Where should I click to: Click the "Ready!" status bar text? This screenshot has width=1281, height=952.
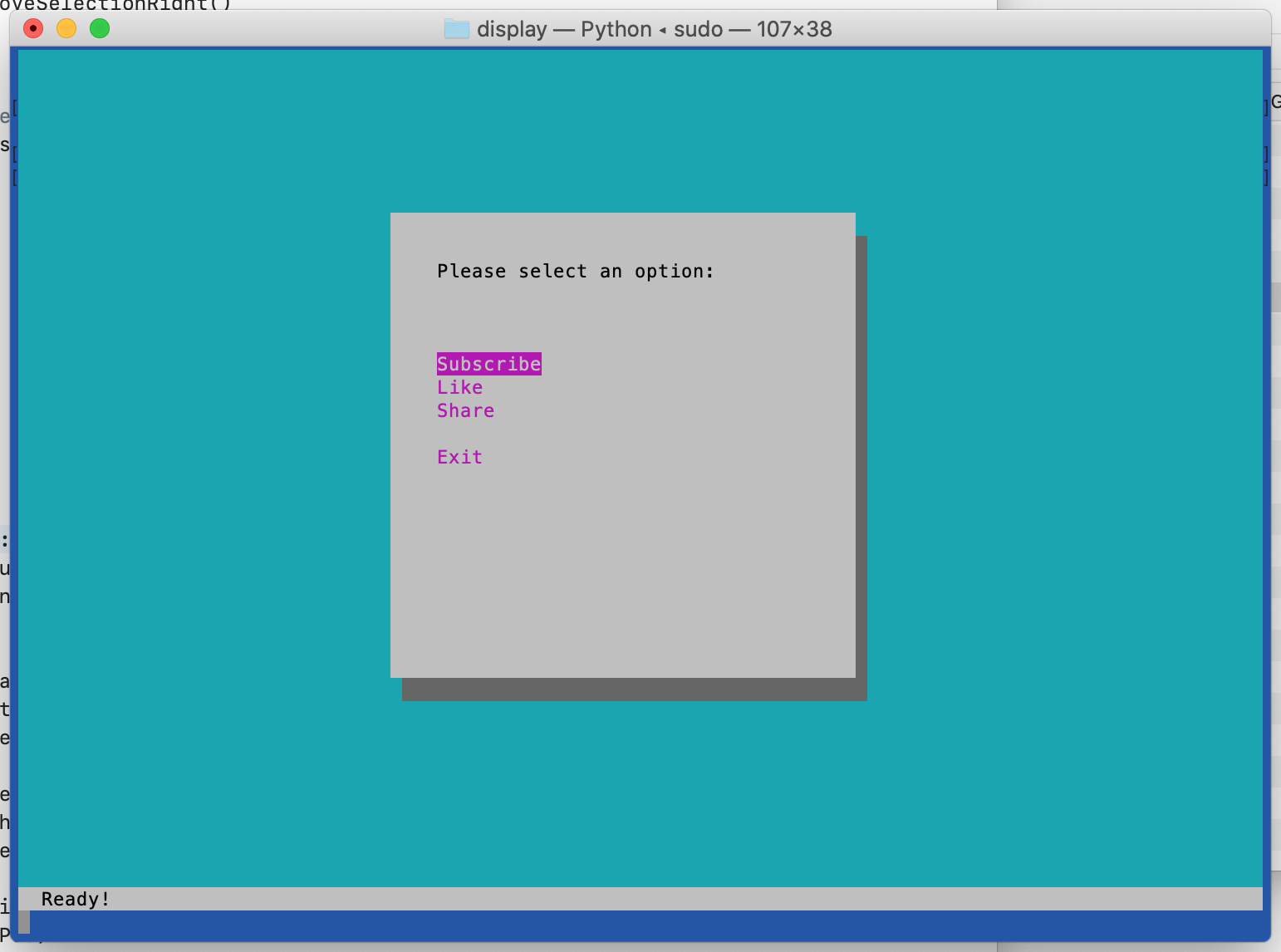pos(76,899)
